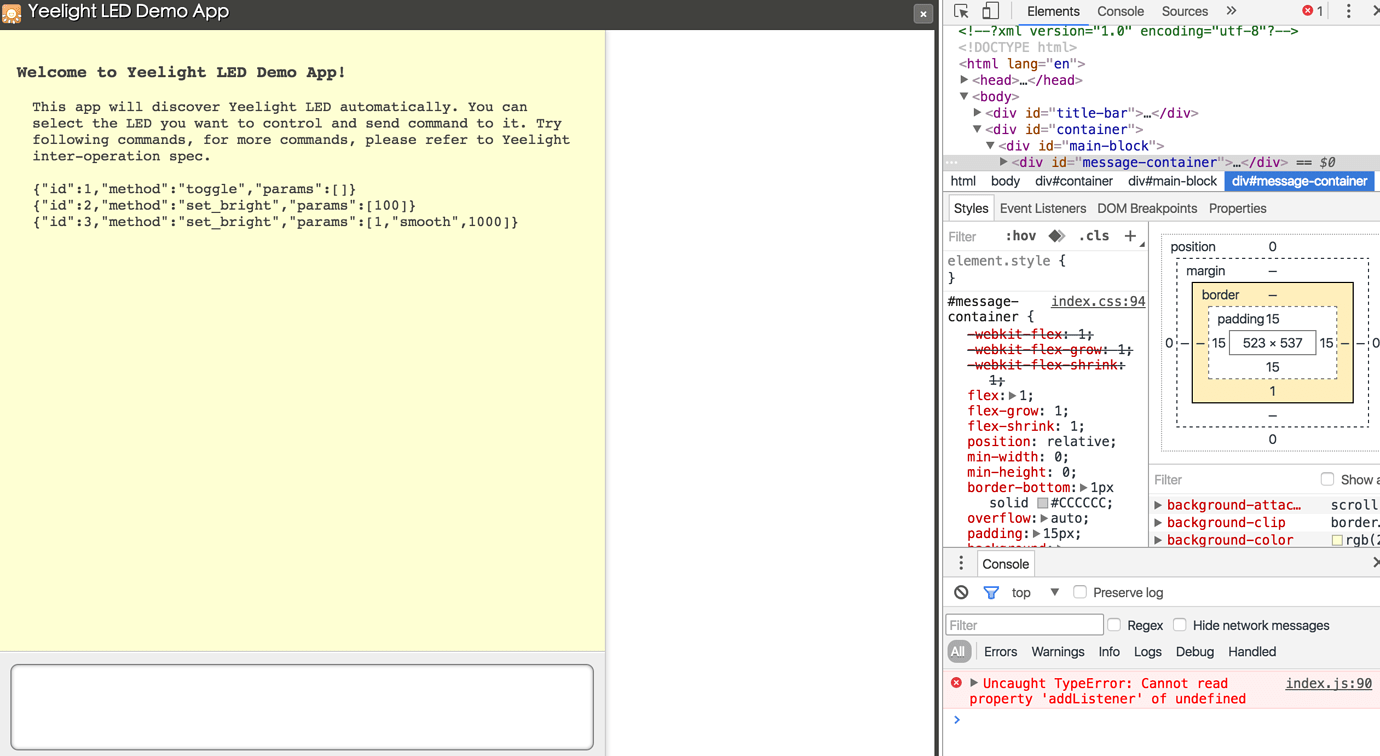Expand the title-bar div node
The image size is (1380, 756).
click(977, 113)
